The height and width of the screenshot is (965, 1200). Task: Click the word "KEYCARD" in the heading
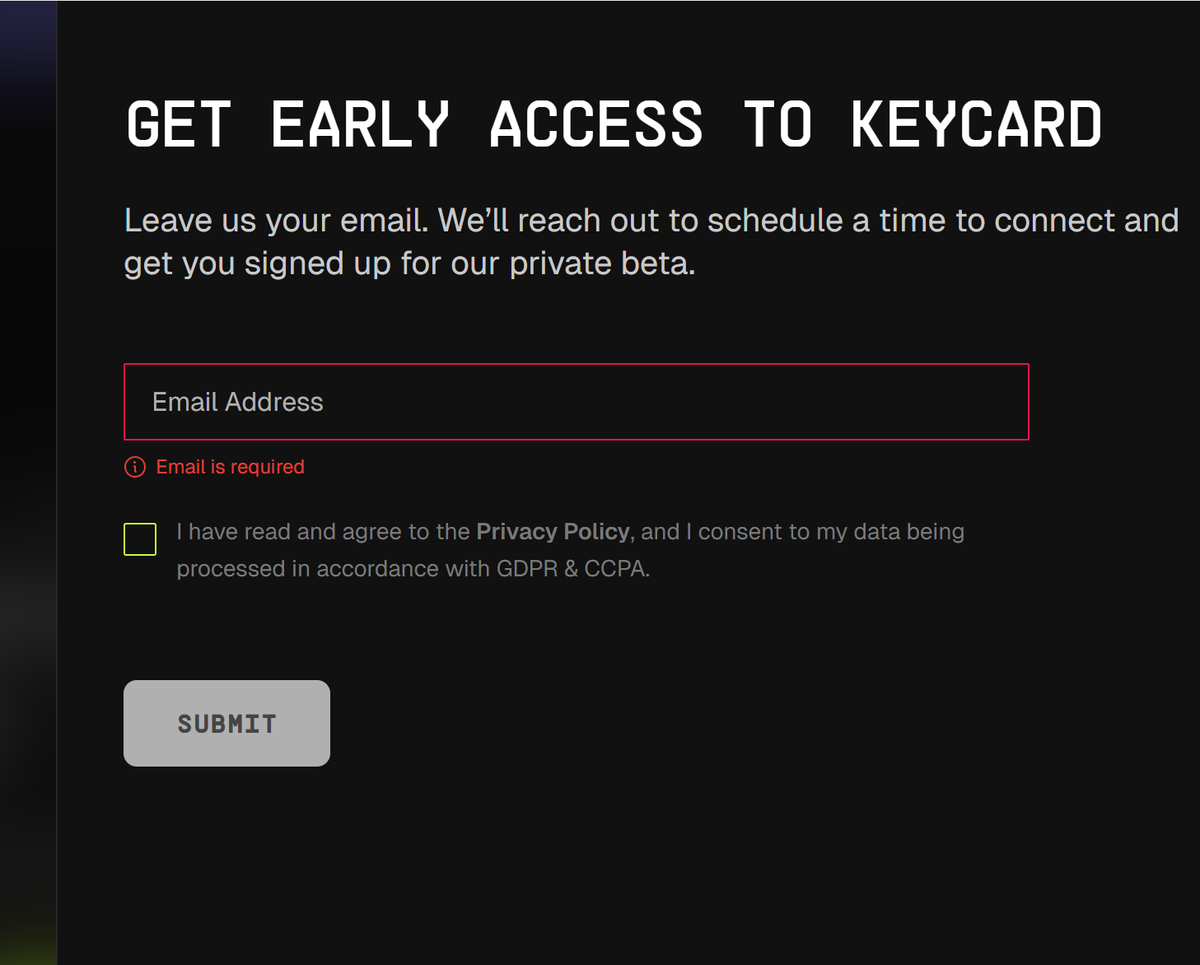tap(975, 125)
